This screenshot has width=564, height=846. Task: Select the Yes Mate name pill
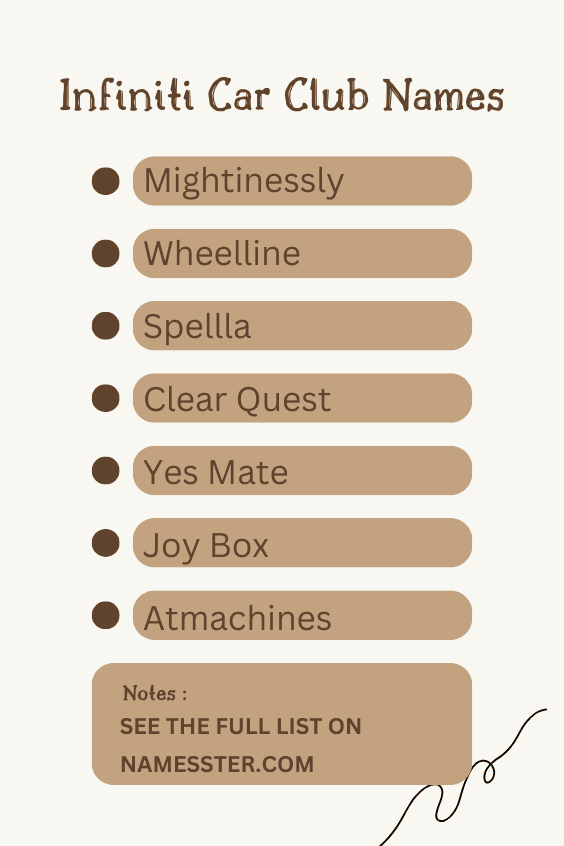[x=302, y=470]
